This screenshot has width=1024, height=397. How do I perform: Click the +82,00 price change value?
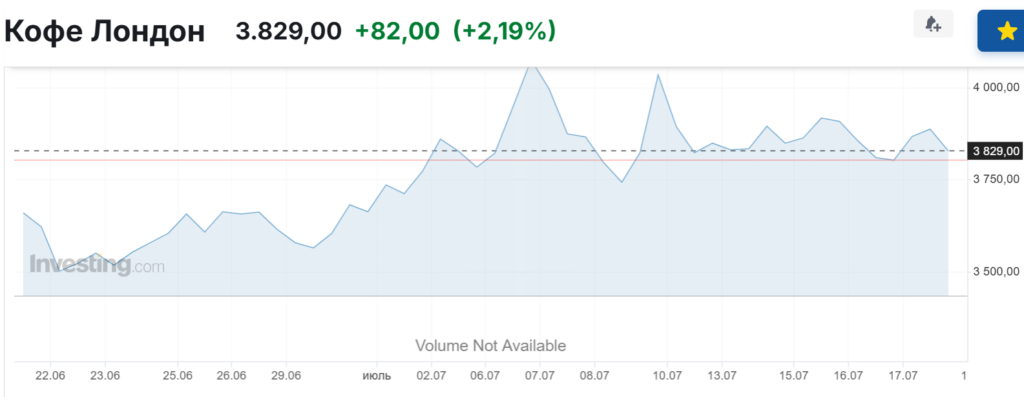397,31
